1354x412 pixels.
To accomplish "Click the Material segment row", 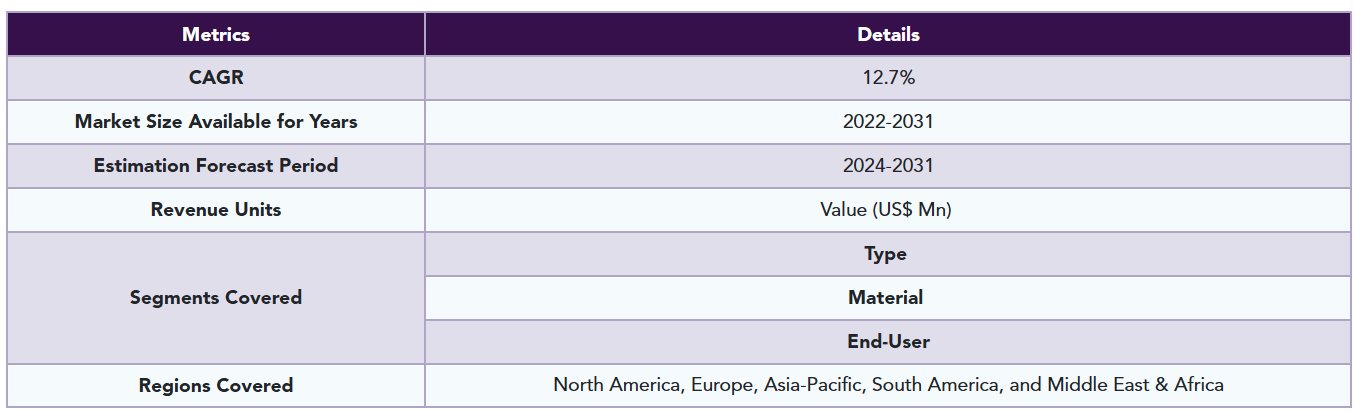I will (x=886, y=298).
